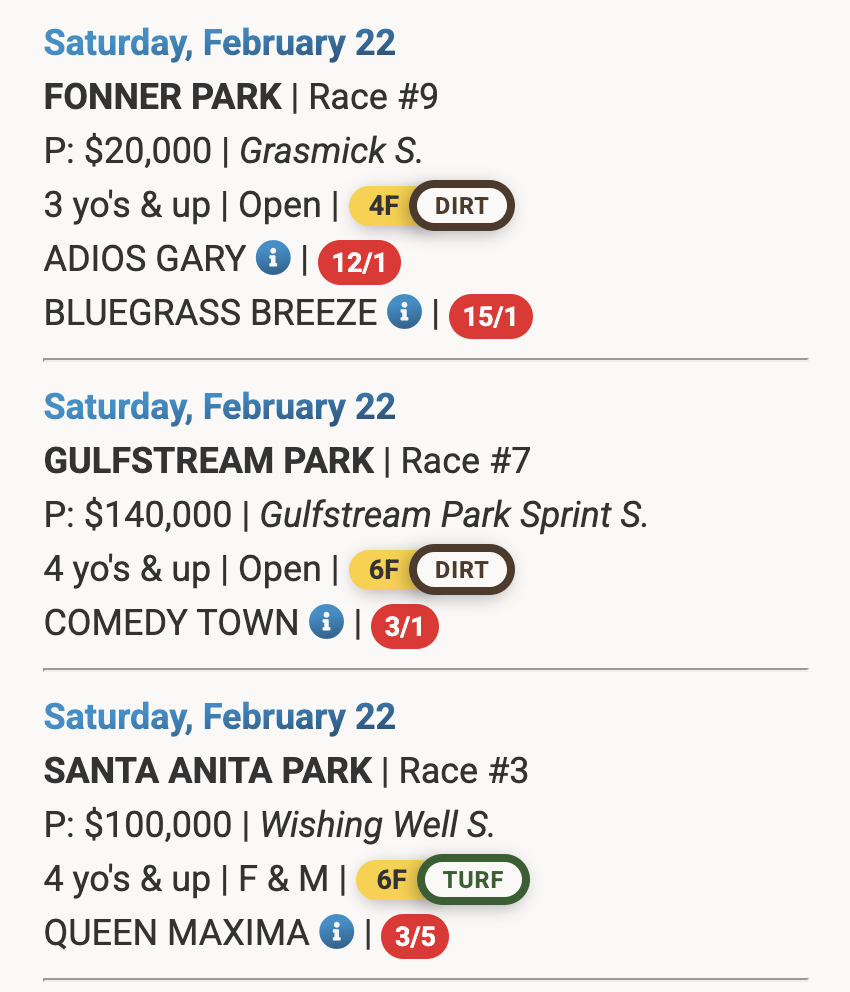
Task: Open the Grasmick S. race name
Action: (x=331, y=151)
